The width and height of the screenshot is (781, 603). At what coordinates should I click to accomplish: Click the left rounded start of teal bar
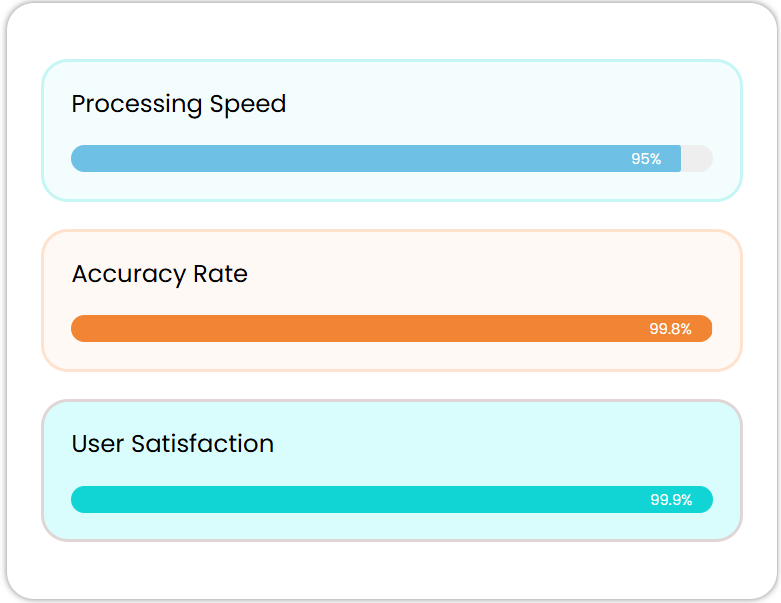click(x=79, y=499)
